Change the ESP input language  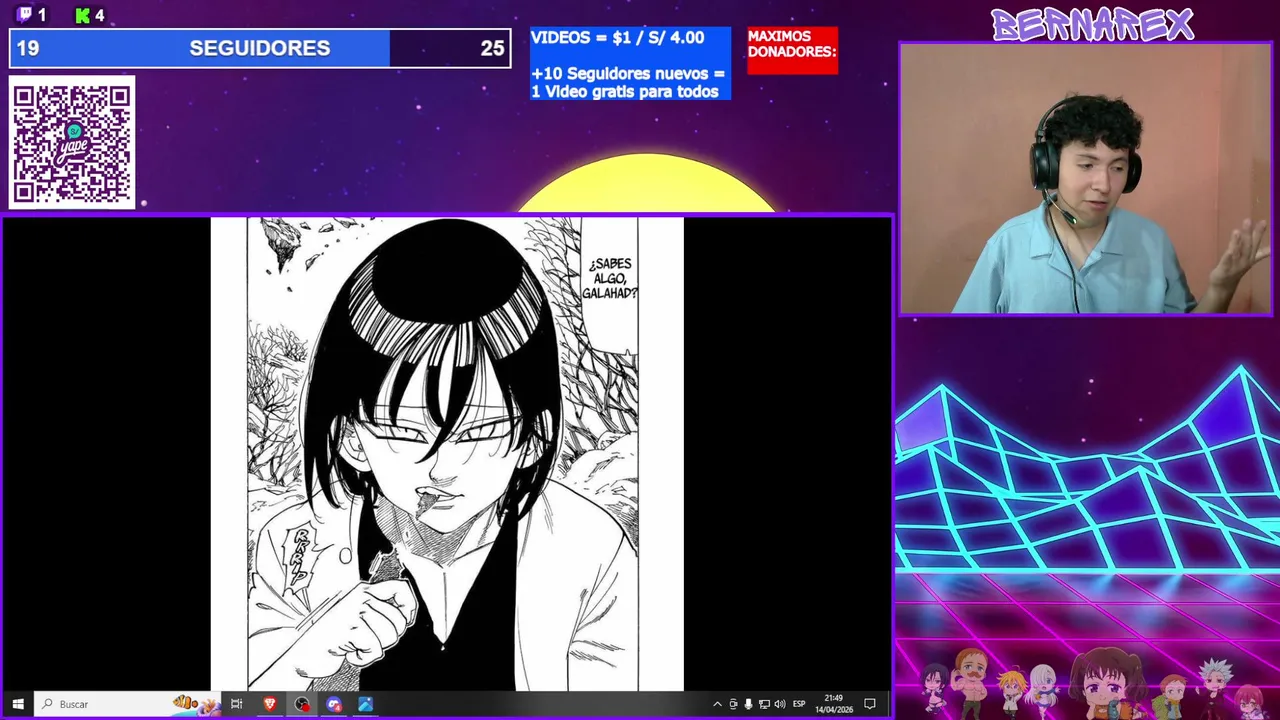pyautogui.click(x=799, y=704)
